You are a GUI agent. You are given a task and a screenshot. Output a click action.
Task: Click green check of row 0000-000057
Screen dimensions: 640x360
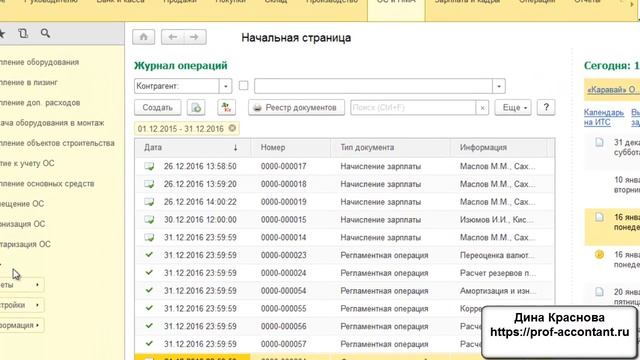coord(149,344)
